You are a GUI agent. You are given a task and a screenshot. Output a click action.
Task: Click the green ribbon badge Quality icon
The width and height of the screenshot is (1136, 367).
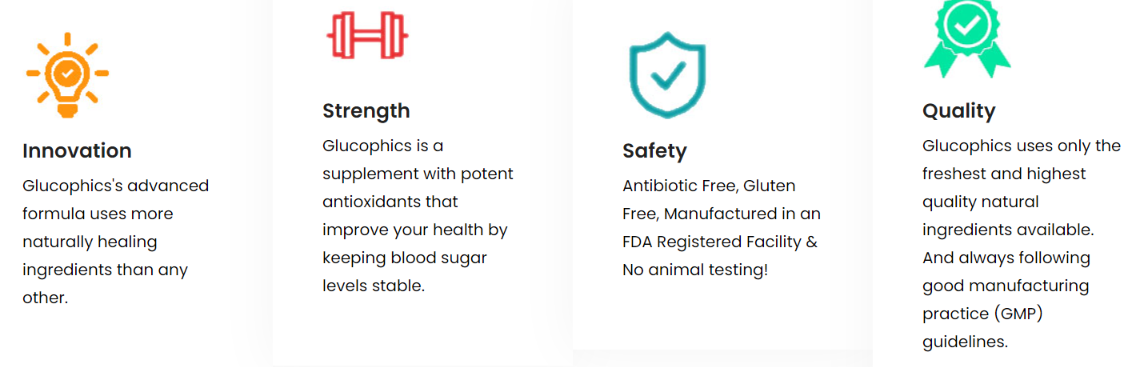(966, 38)
